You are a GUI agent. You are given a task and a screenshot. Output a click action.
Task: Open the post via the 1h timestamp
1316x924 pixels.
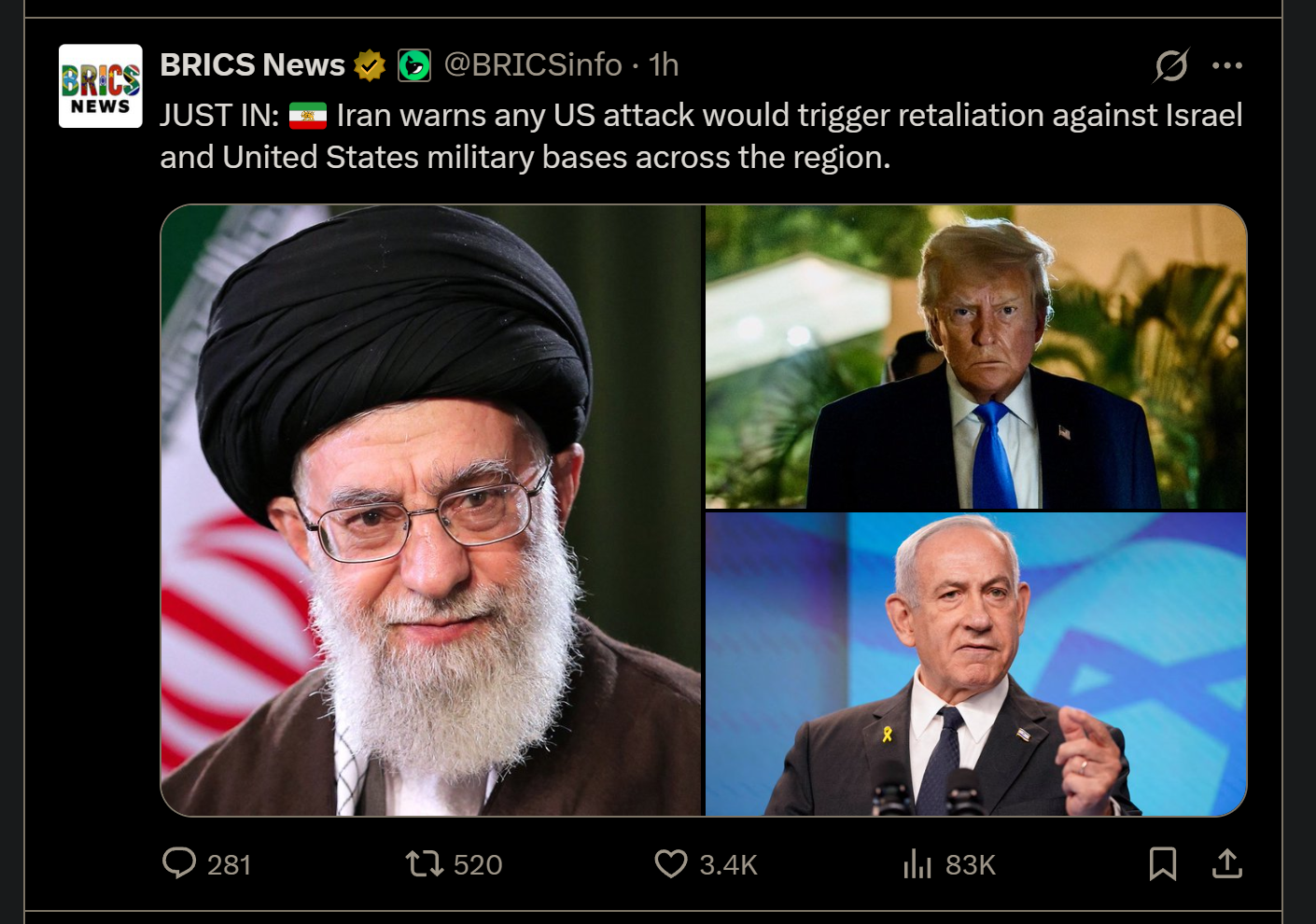664,65
